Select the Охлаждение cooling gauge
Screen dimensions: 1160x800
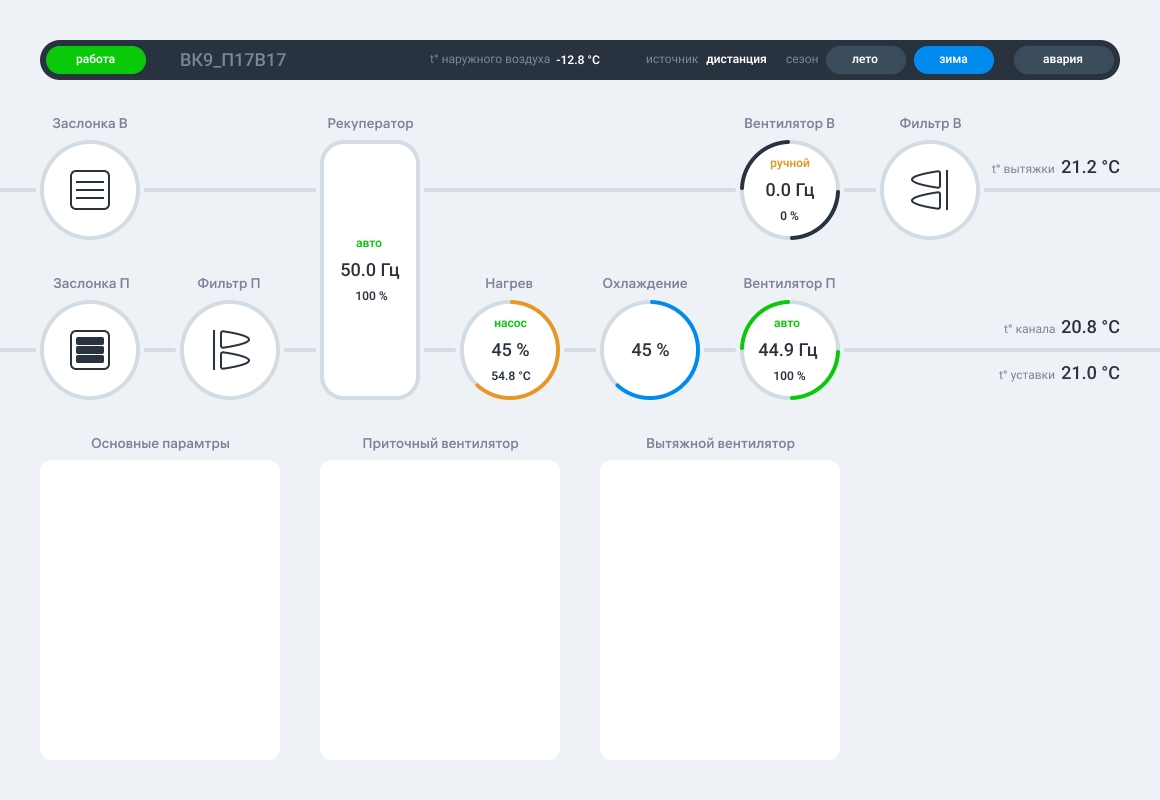(x=650, y=350)
